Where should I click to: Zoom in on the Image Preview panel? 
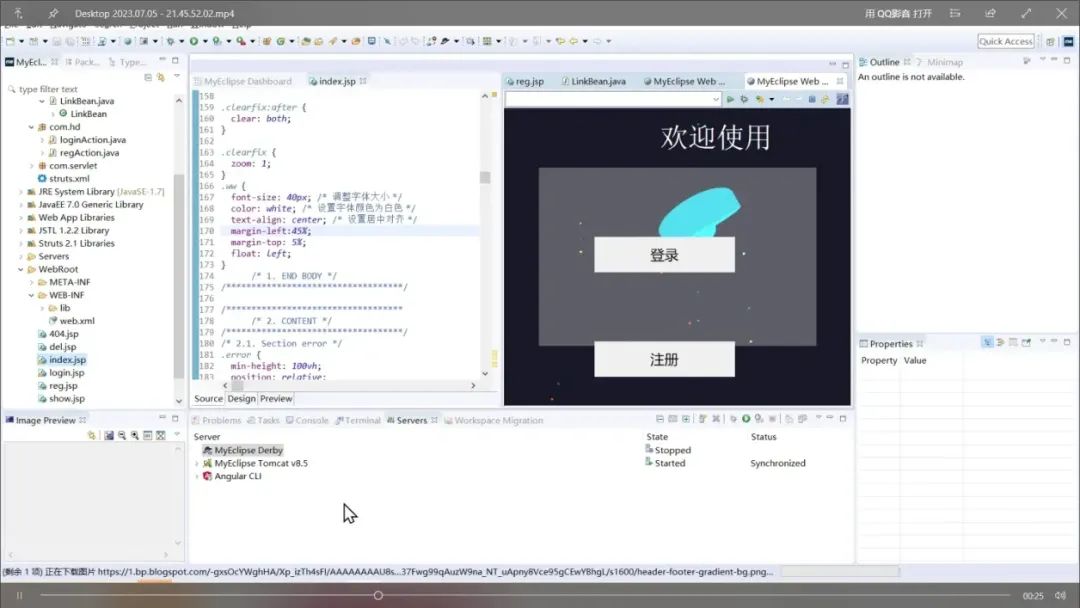click(135, 436)
